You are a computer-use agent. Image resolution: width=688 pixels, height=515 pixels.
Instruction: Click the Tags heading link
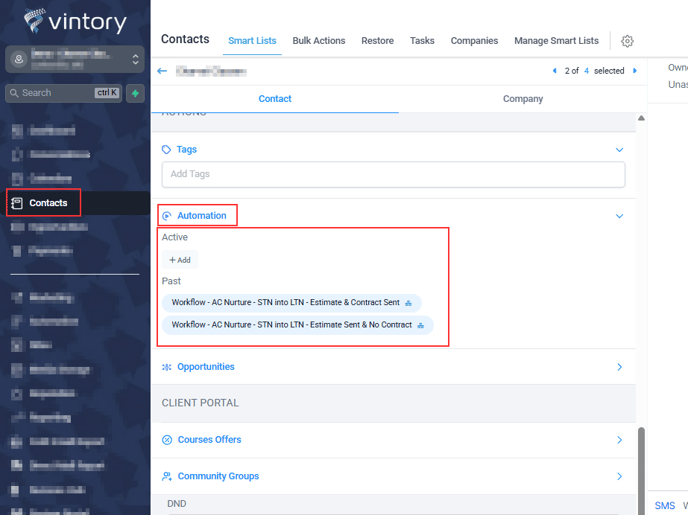[x=186, y=150]
